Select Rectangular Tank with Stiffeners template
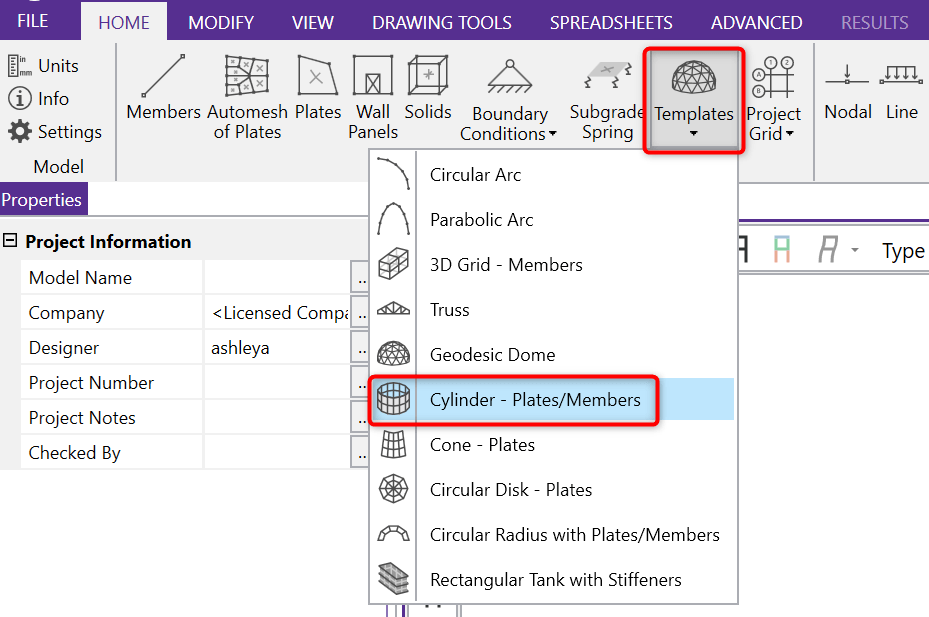This screenshot has height=617, width=929. click(555, 580)
